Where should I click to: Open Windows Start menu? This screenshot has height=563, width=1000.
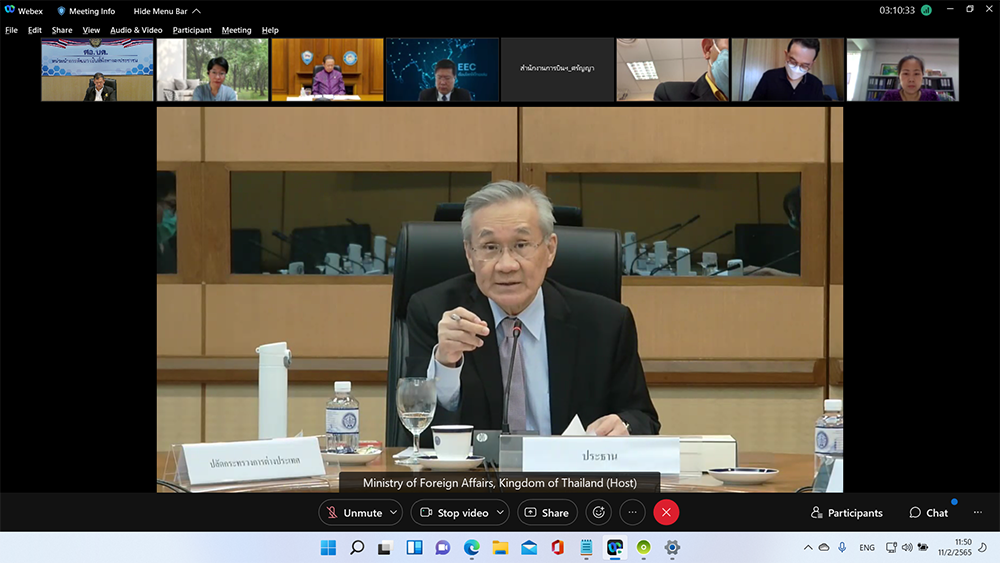point(328,548)
